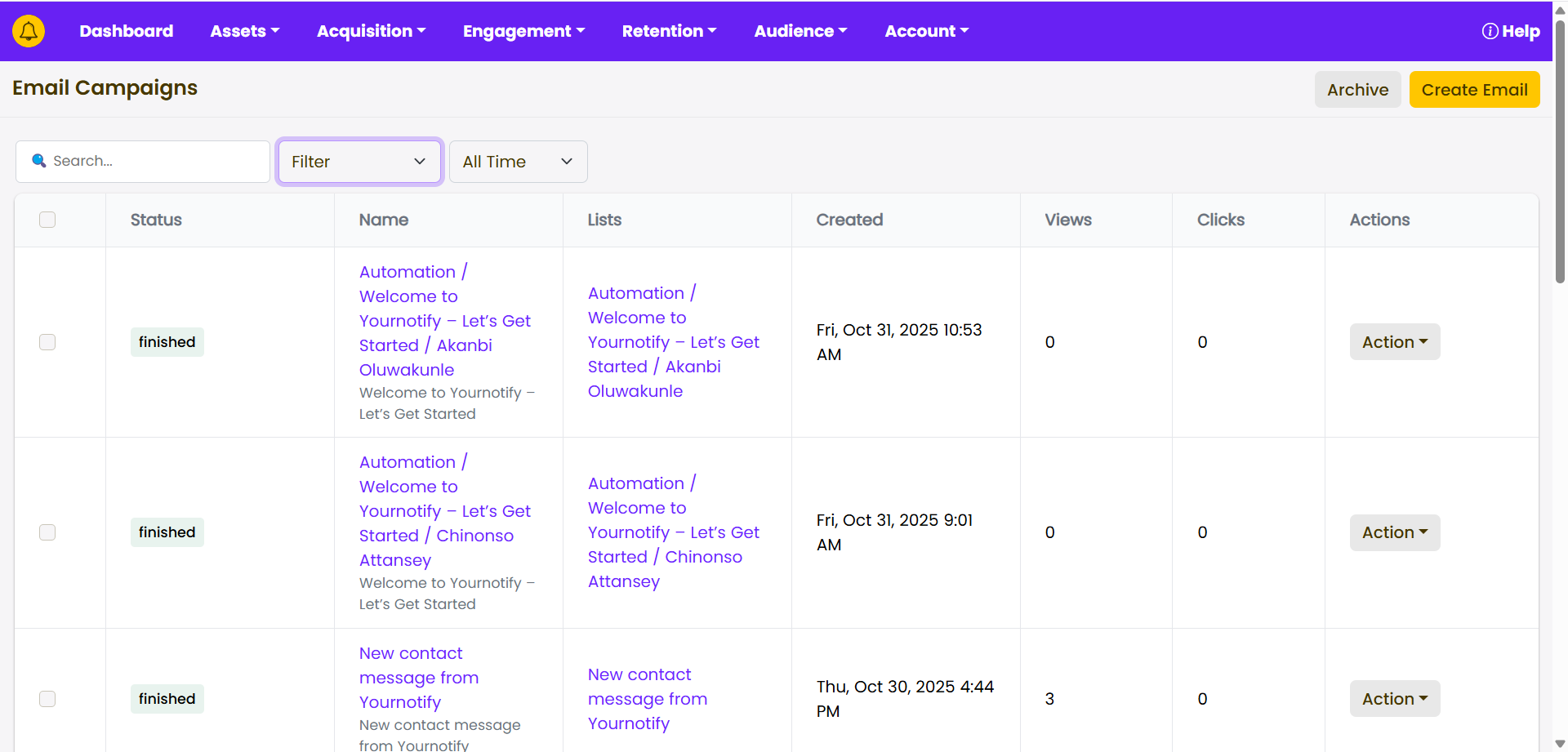The height and width of the screenshot is (752, 1568).
Task: Open the Assets menu
Action: click(x=244, y=31)
